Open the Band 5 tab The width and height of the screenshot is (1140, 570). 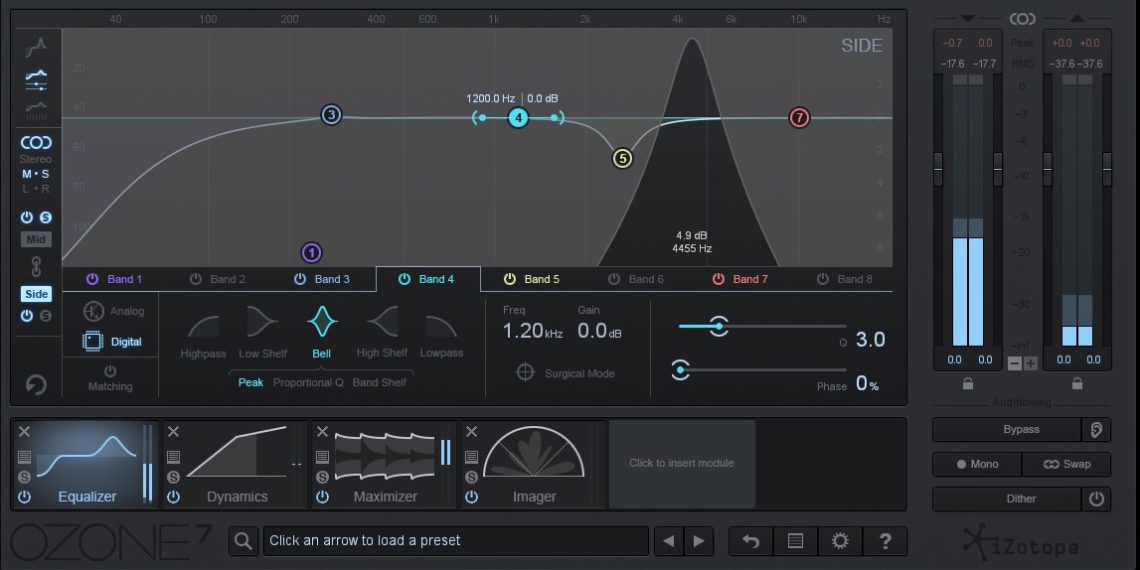pos(531,279)
